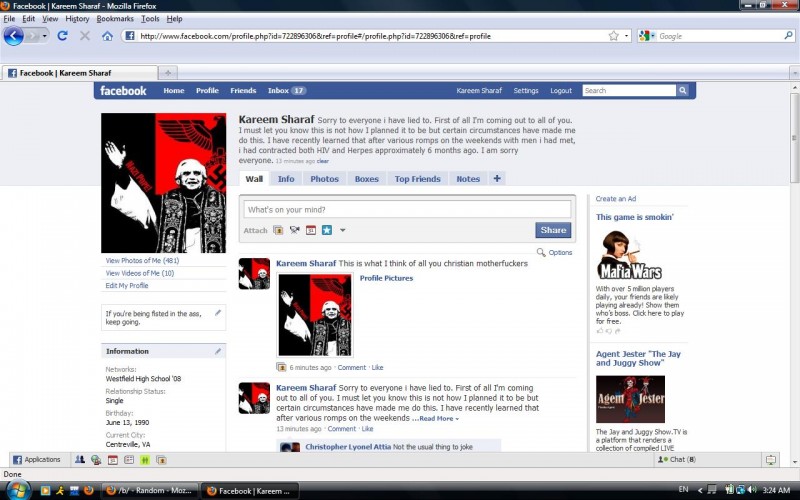Viewport: 800px width, 500px height.
Task: Open the Edit menu
Action: (29, 18)
